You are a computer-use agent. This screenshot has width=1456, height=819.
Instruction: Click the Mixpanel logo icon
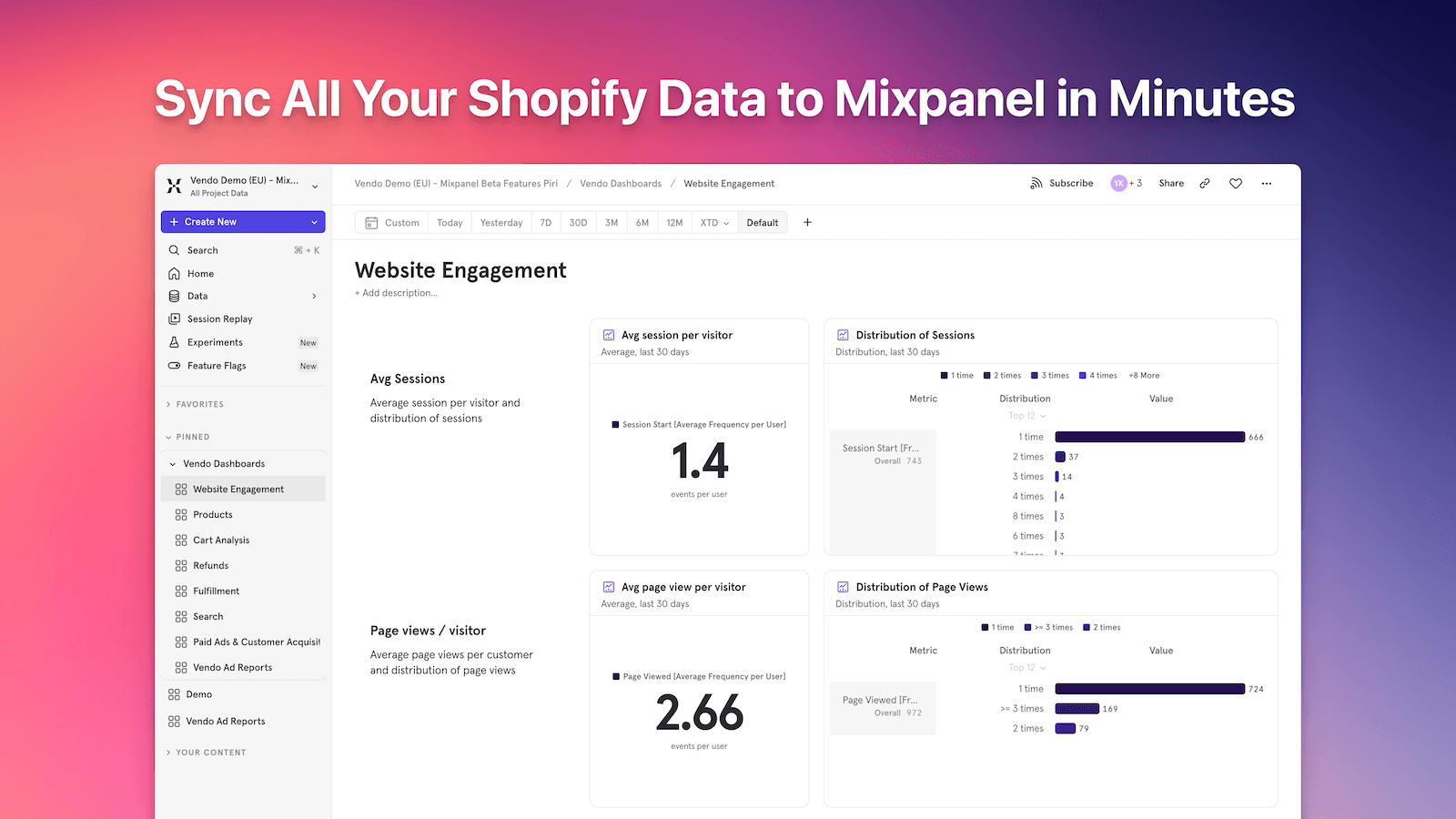[x=174, y=186]
